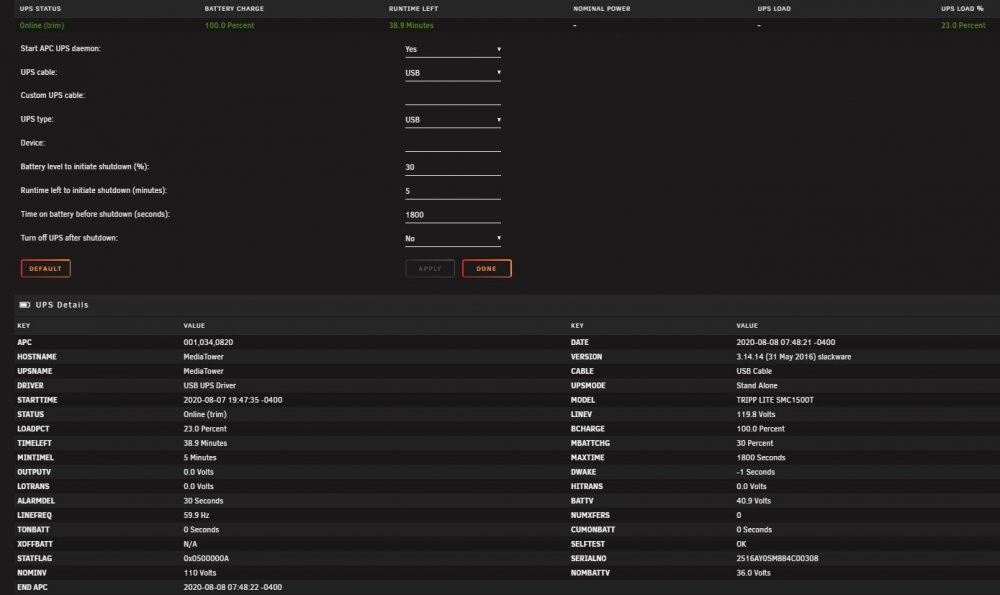This screenshot has height=595, width=1000.
Task: Click the TIMELEFT key
Action: [x=34, y=443]
